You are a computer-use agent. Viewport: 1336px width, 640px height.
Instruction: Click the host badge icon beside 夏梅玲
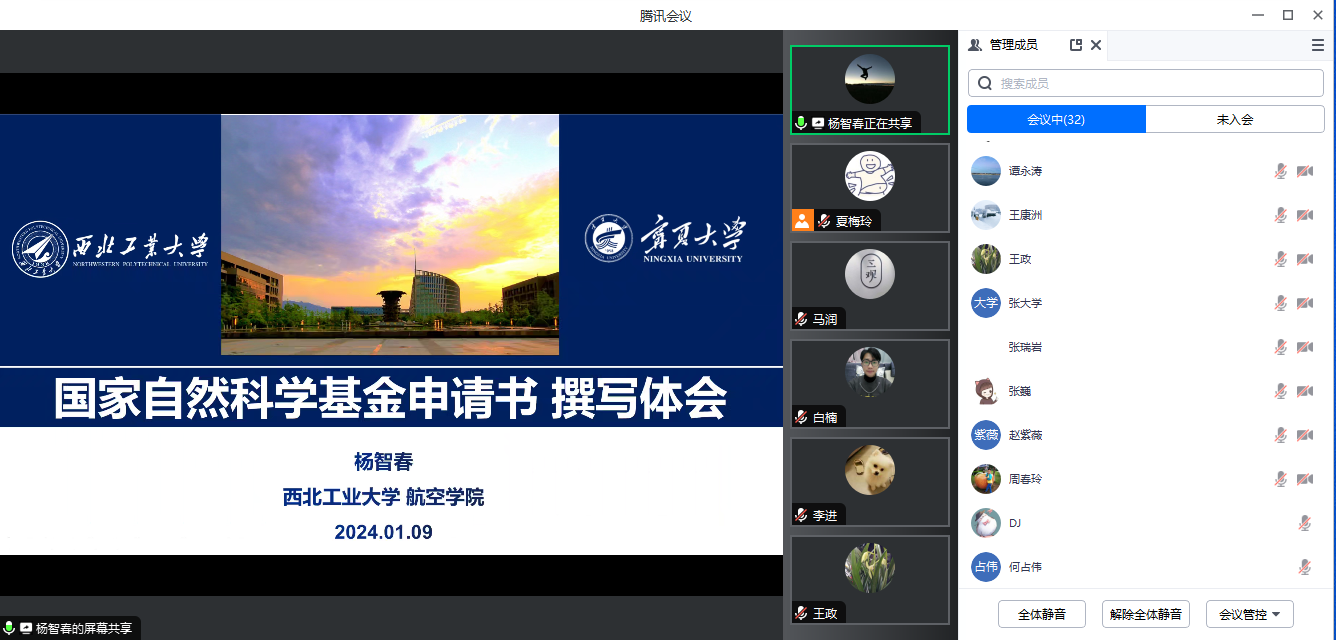click(802, 221)
